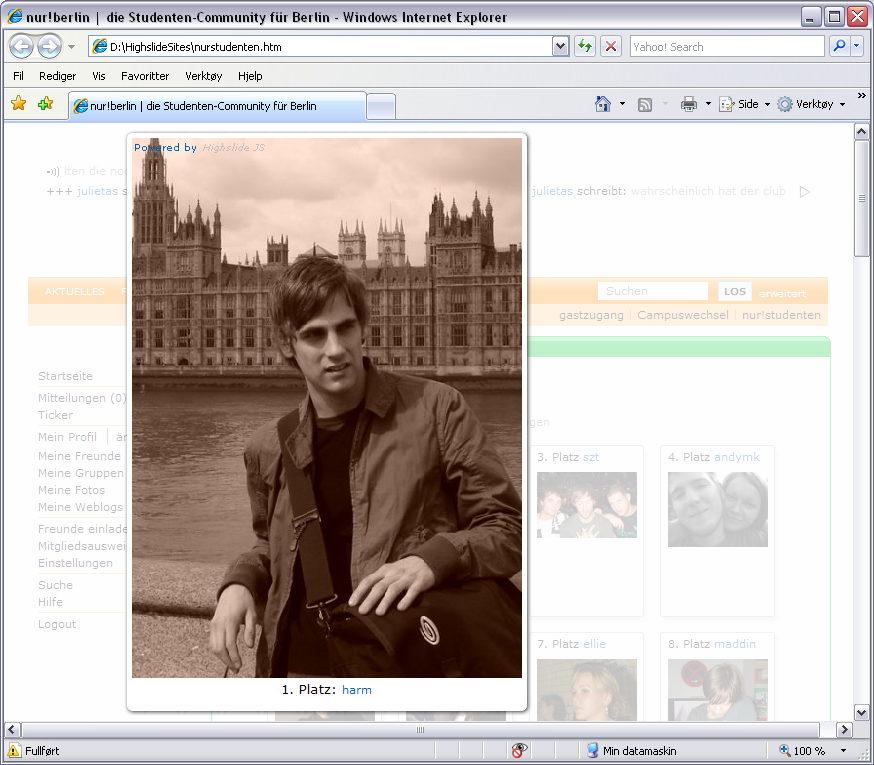
Task: Open the ellie profile link
Action: pyautogui.click(x=594, y=644)
